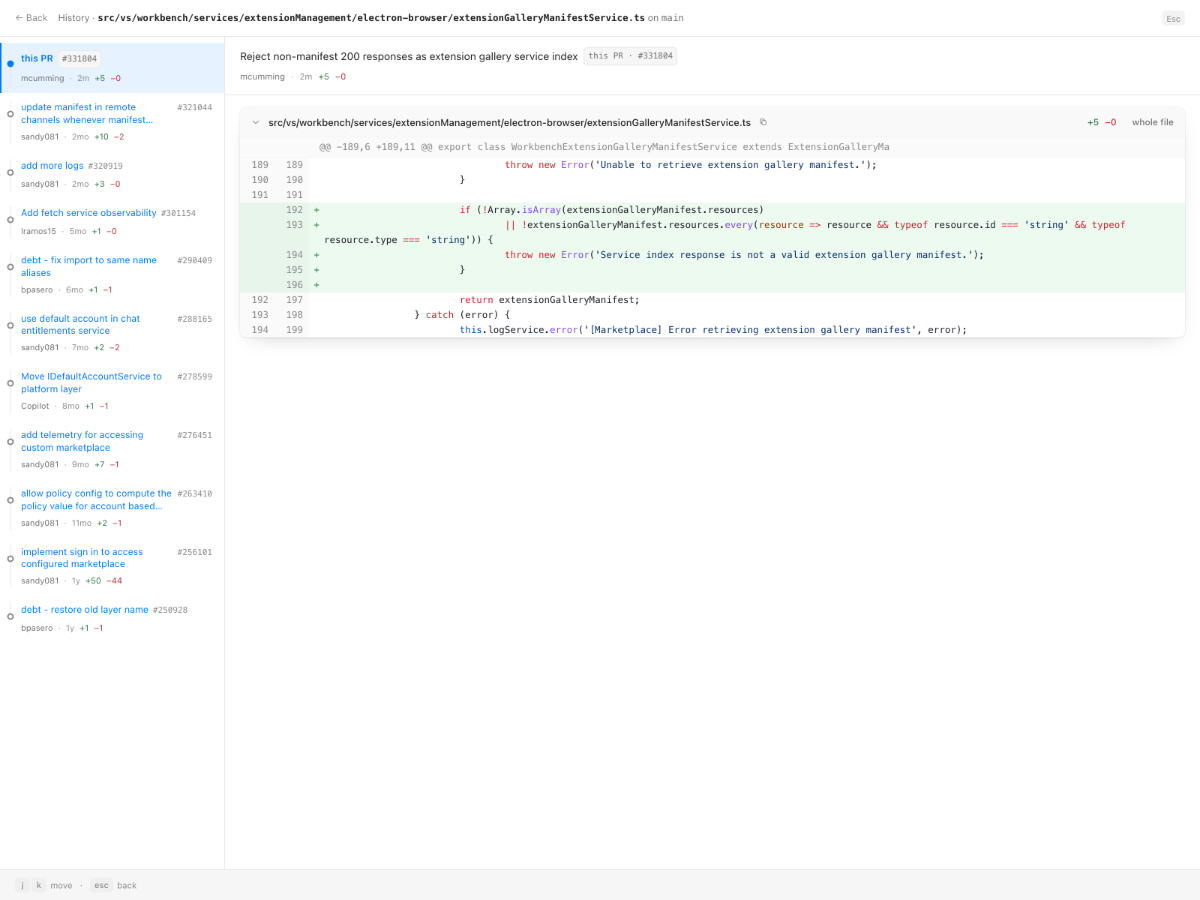Image resolution: width=1200 pixels, height=900 pixels.
Task: Click the 'k' move key hint
Action: pyautogui.click(x=39, y=885)
